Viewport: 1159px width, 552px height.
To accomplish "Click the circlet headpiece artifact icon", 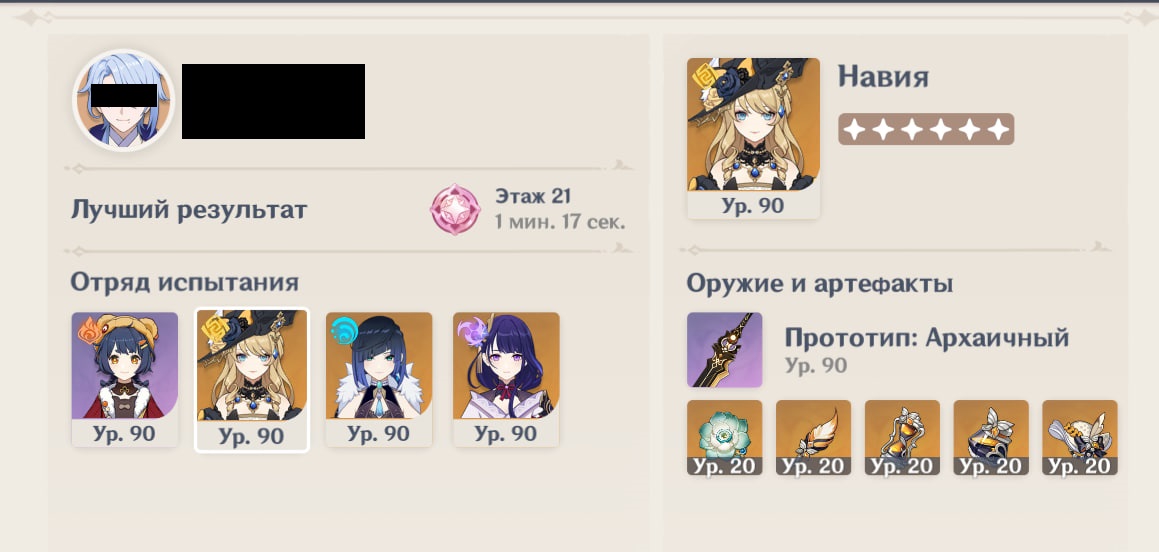I will 1079,437.
